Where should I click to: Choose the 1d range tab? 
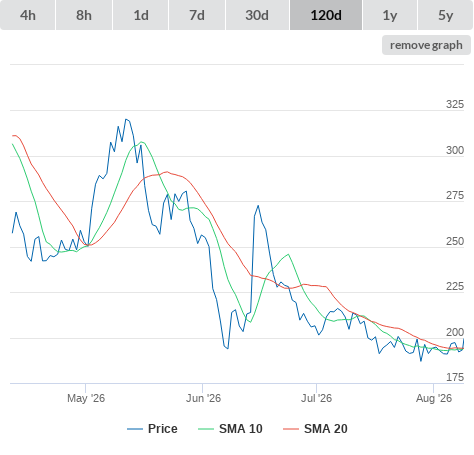(x=141, y=15)
